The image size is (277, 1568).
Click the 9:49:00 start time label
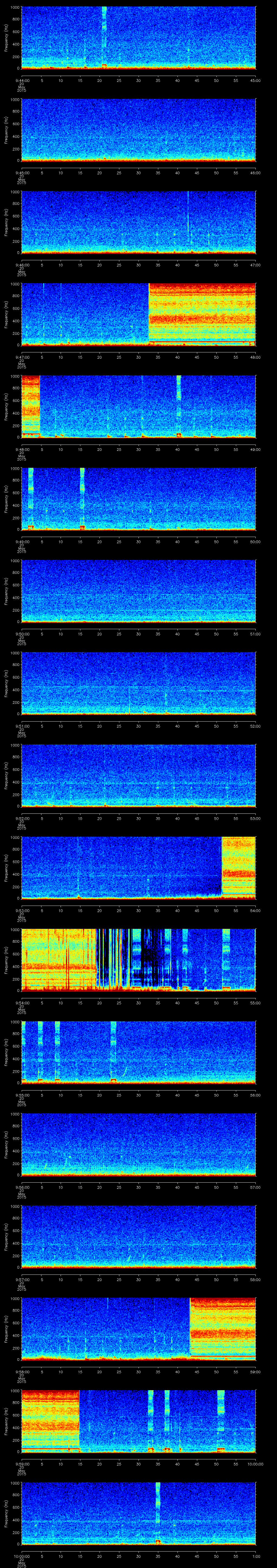click(x=22, y=542)
